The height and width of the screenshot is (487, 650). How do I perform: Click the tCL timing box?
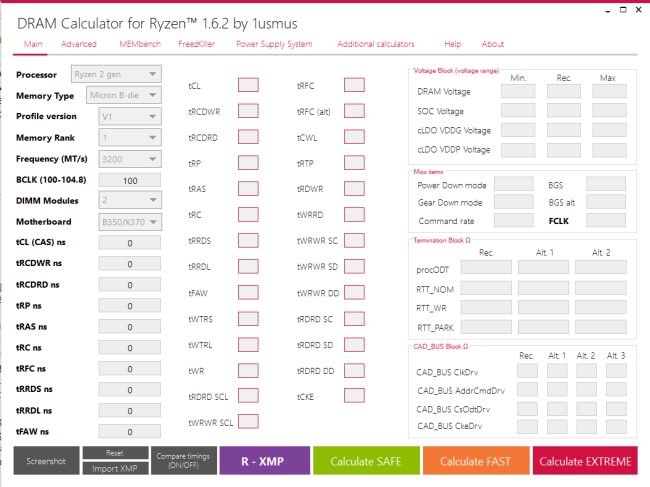click(248, 85)
